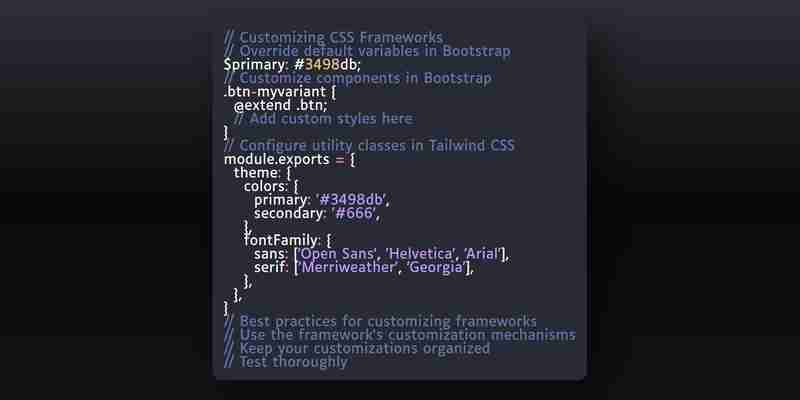800x400 pixels.
Task: Click the secondary '#666' color value
Action: click(354, 213)
